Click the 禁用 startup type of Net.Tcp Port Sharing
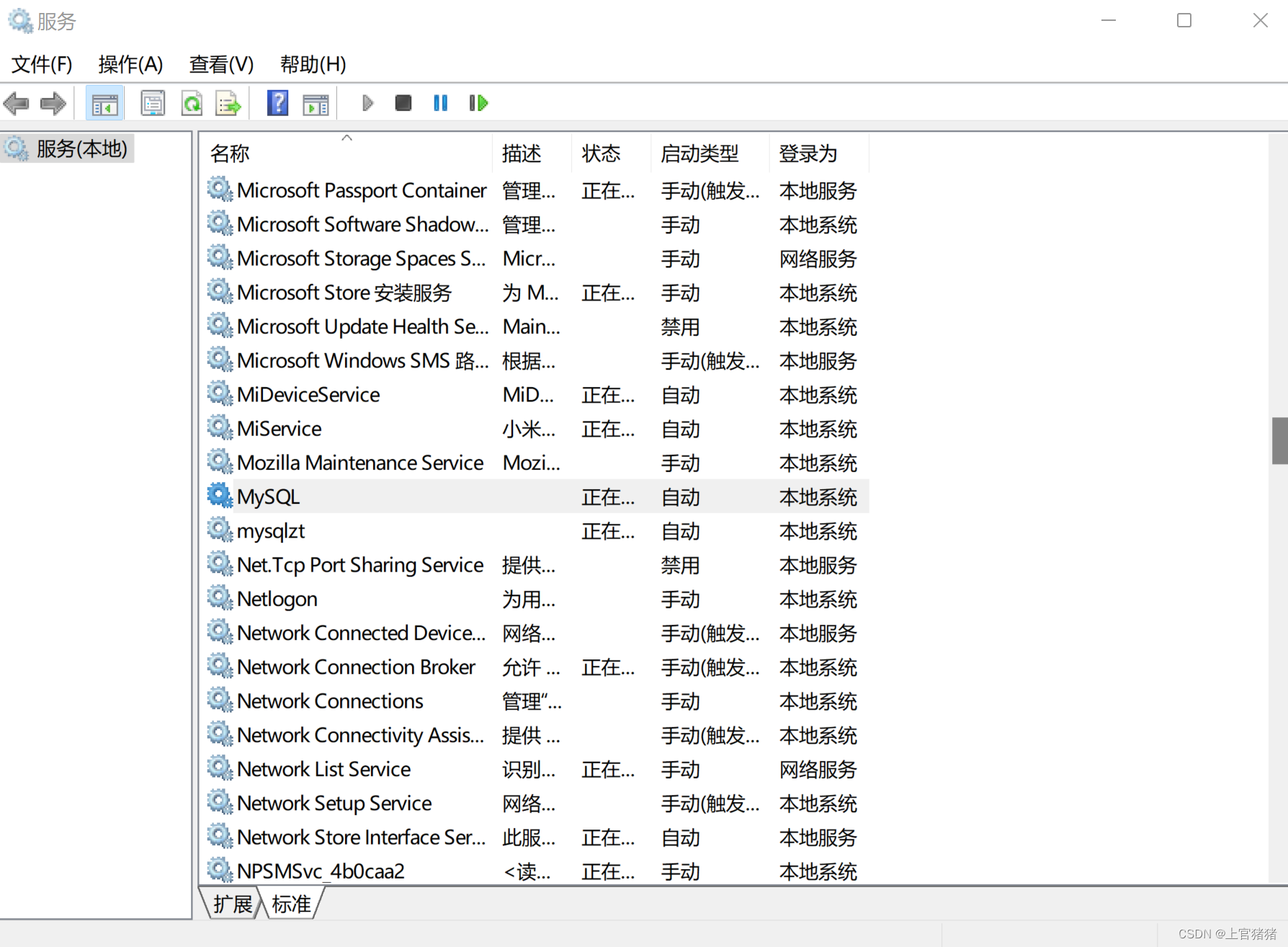The height and width of the screenshot is (947, 1288). tap(681, 565)
